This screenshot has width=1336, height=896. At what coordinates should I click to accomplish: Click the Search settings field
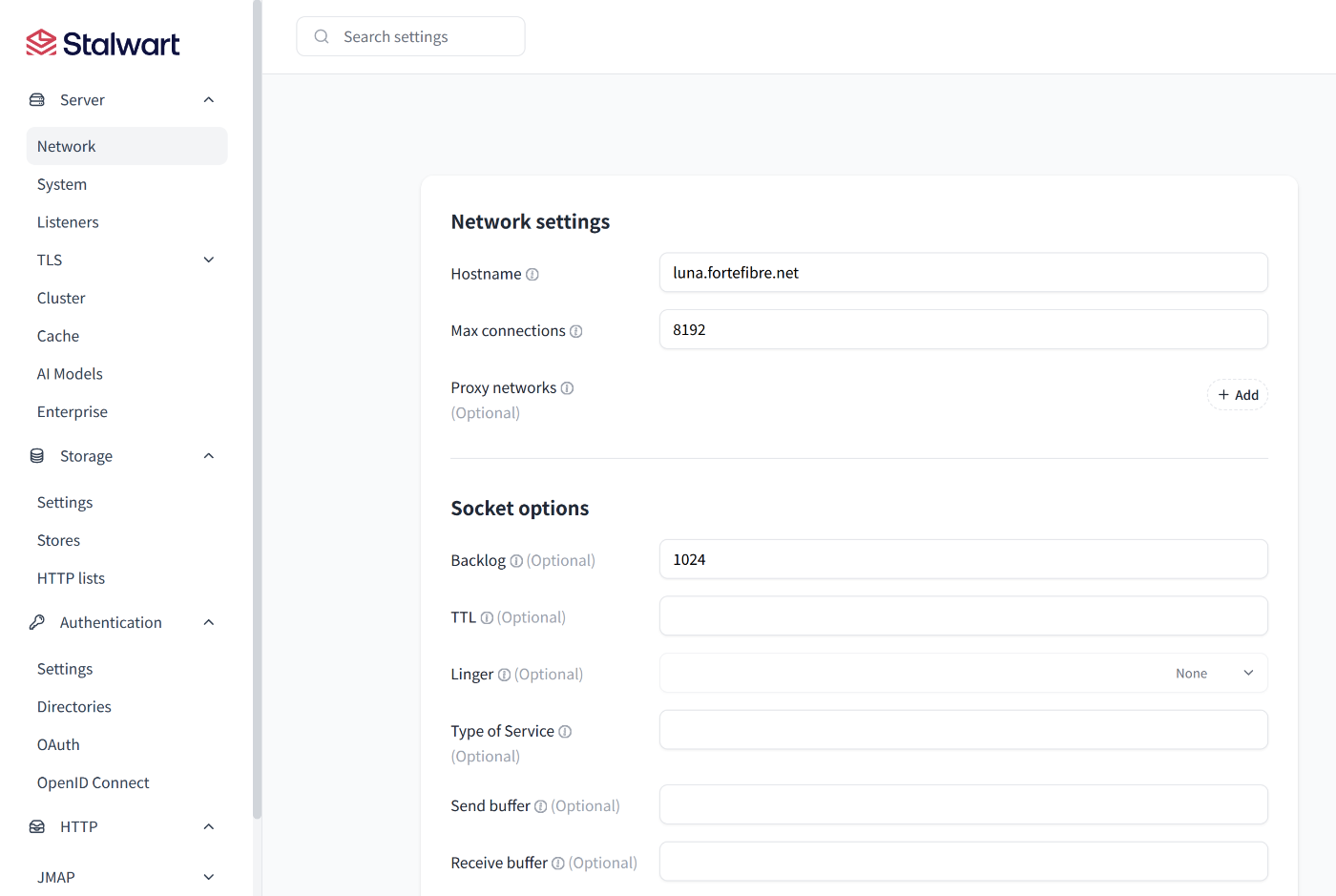tap(410, 36)
